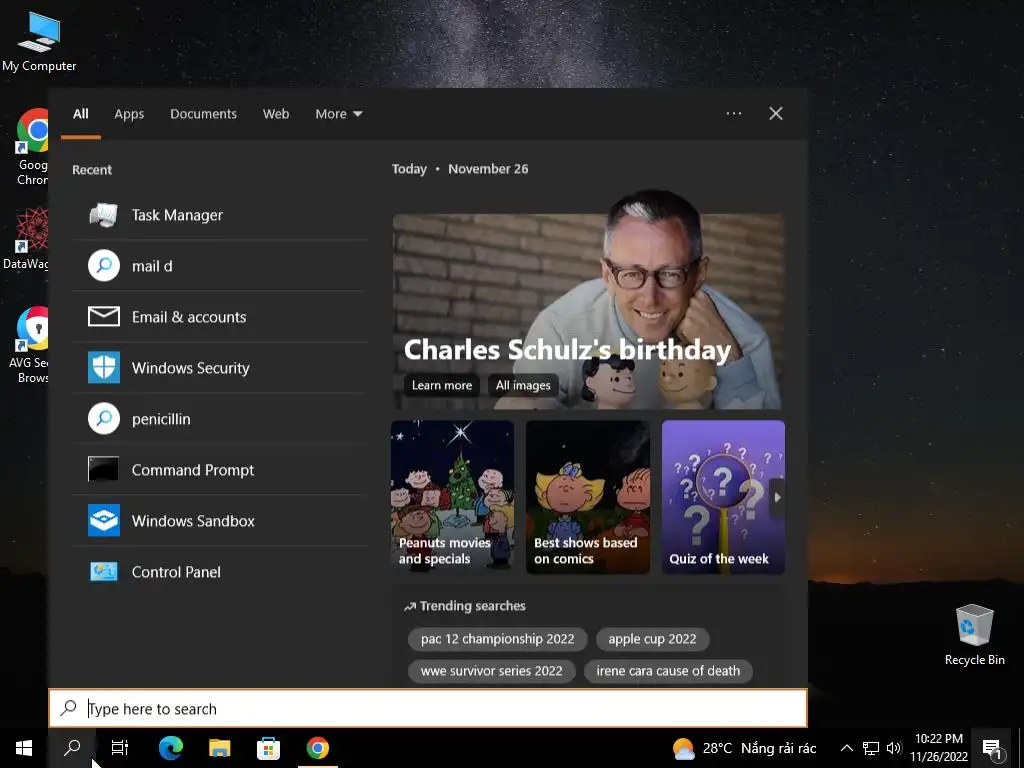
Task: Open Email & accounts settings
Action: [x=220, y=317]
